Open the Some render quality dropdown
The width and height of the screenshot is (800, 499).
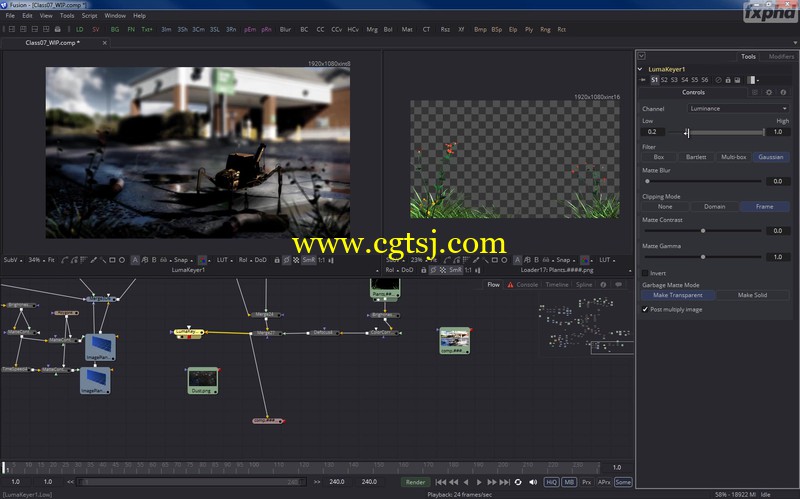pos(623,482)
